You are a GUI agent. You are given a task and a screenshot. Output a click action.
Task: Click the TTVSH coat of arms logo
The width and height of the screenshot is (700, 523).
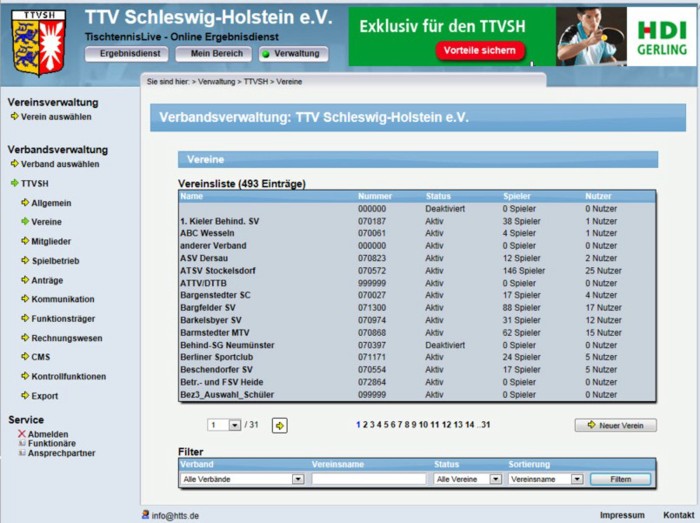point(38,44)
